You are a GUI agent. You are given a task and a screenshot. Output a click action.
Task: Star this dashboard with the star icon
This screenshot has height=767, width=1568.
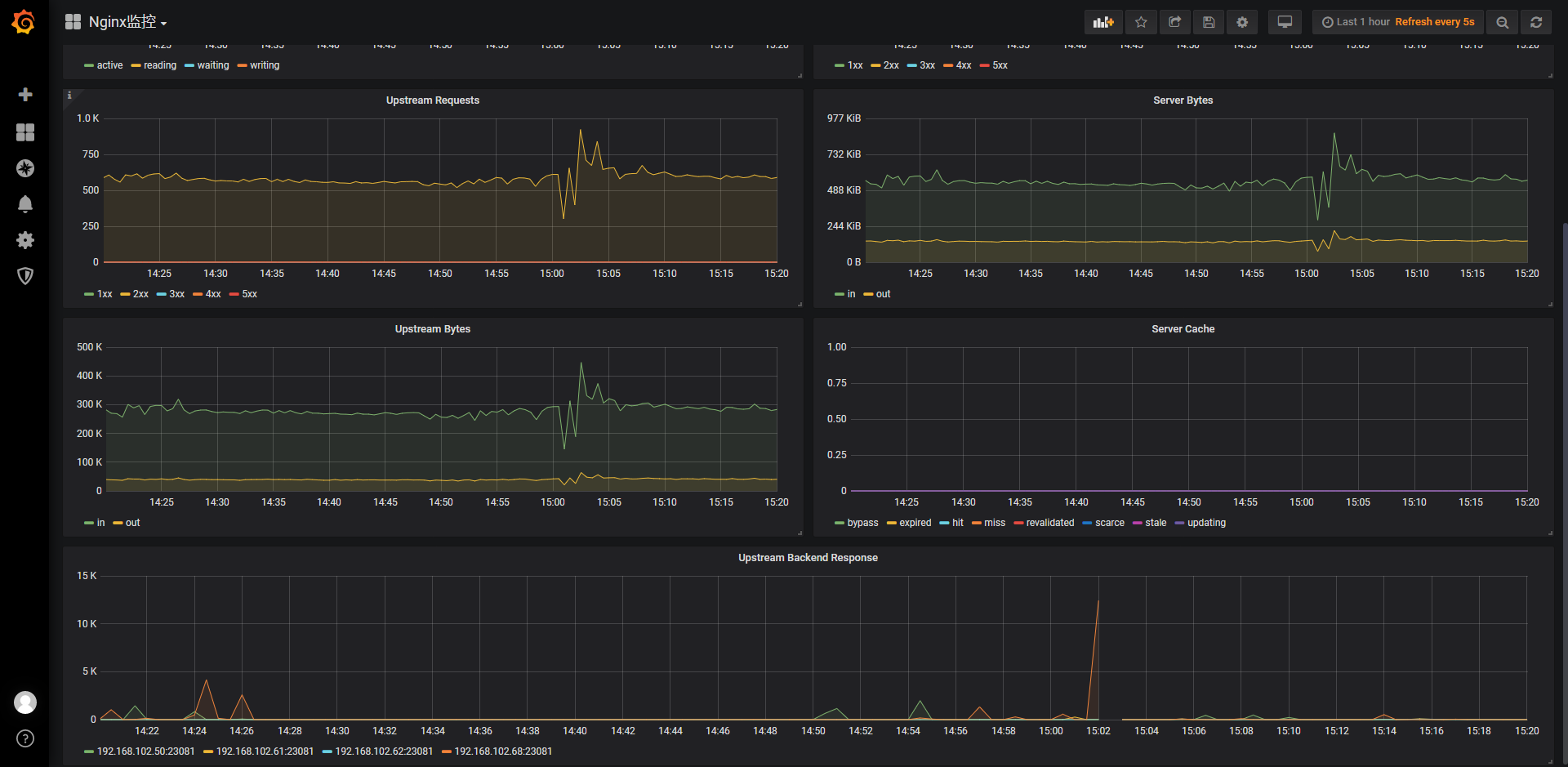(1141, 22)
